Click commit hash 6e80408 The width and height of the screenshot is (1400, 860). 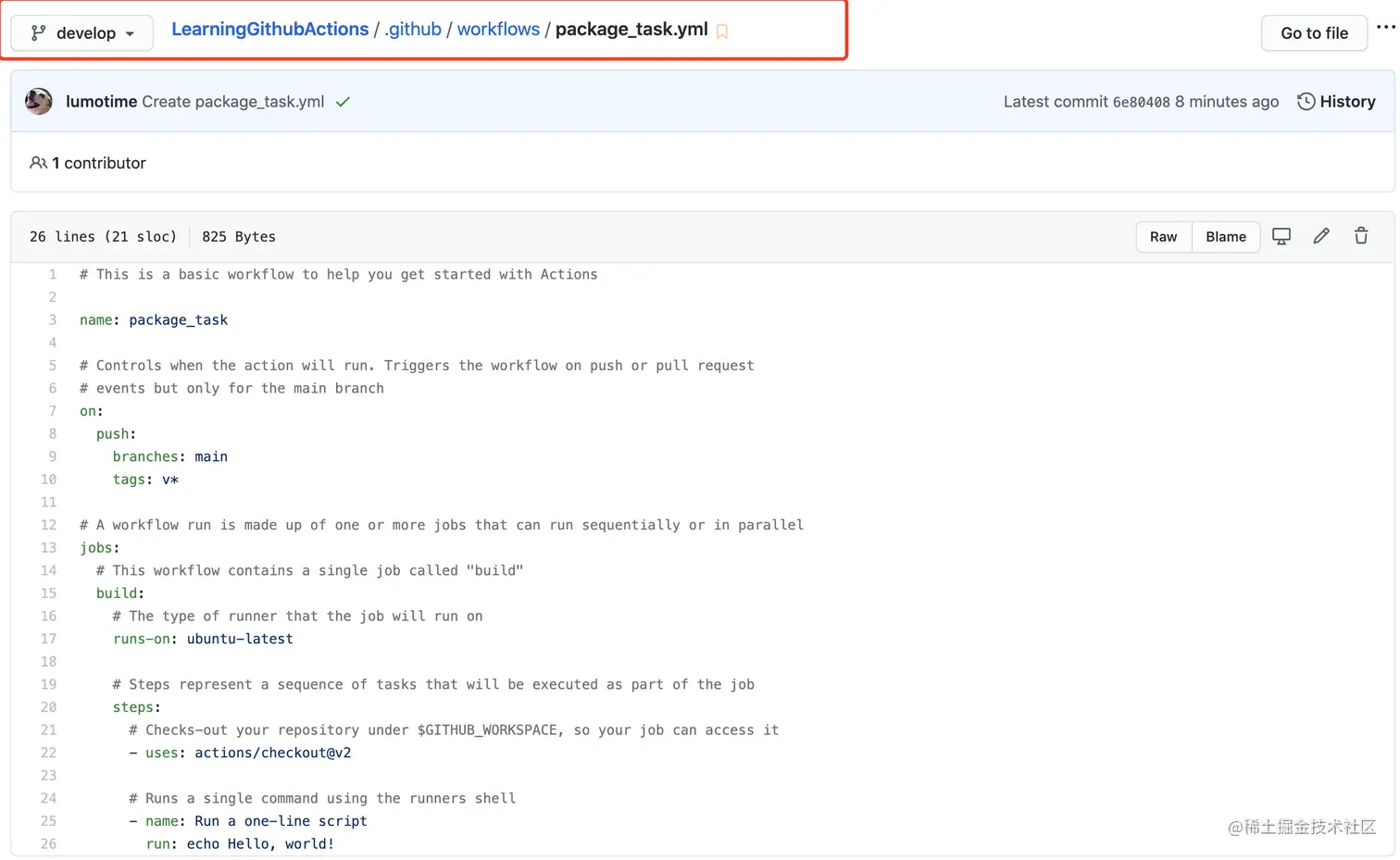(x=1141, y=102)
